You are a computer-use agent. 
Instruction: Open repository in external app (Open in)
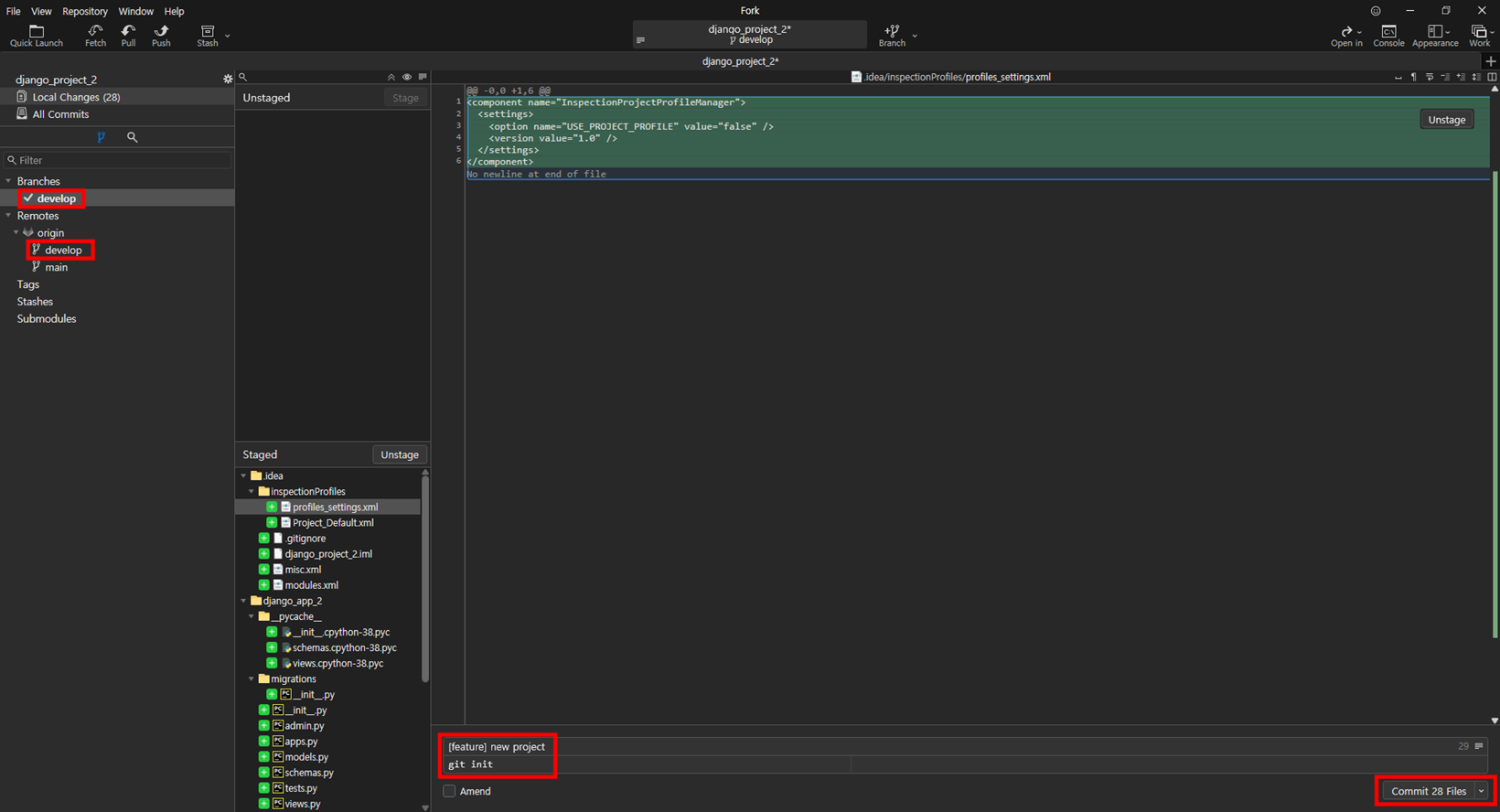pyautogui.click(x=1346, y=36)
